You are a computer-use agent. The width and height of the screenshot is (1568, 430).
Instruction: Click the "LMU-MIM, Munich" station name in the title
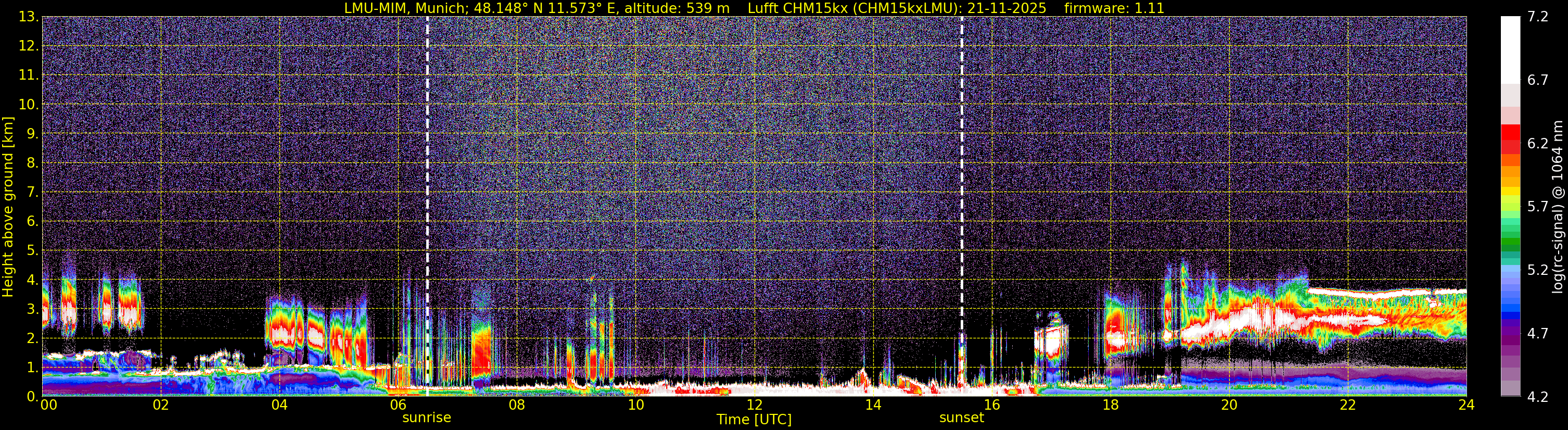tap(406, 8)
